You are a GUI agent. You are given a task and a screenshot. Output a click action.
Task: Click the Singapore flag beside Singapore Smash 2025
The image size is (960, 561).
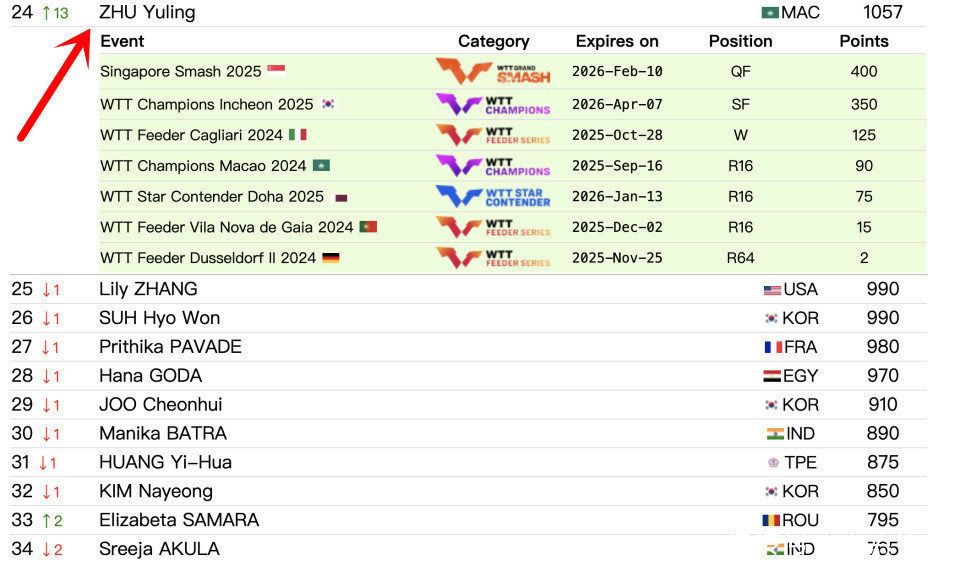[276, 71]
